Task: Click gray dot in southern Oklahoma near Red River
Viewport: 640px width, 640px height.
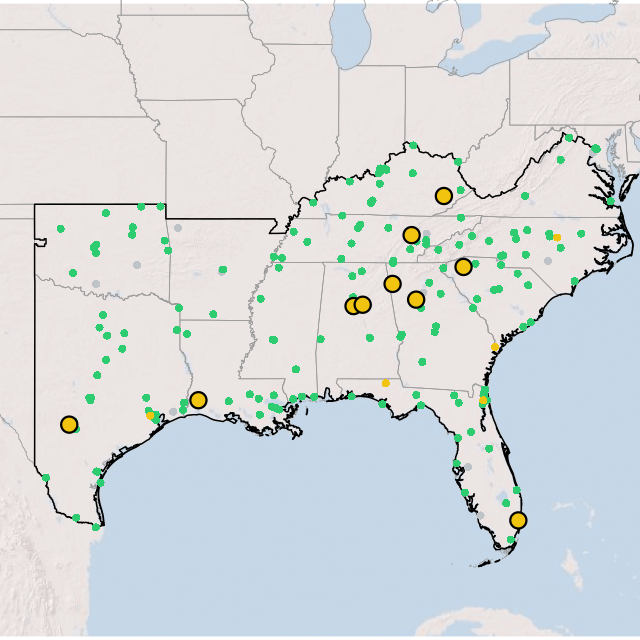Action: click(96, 284)
